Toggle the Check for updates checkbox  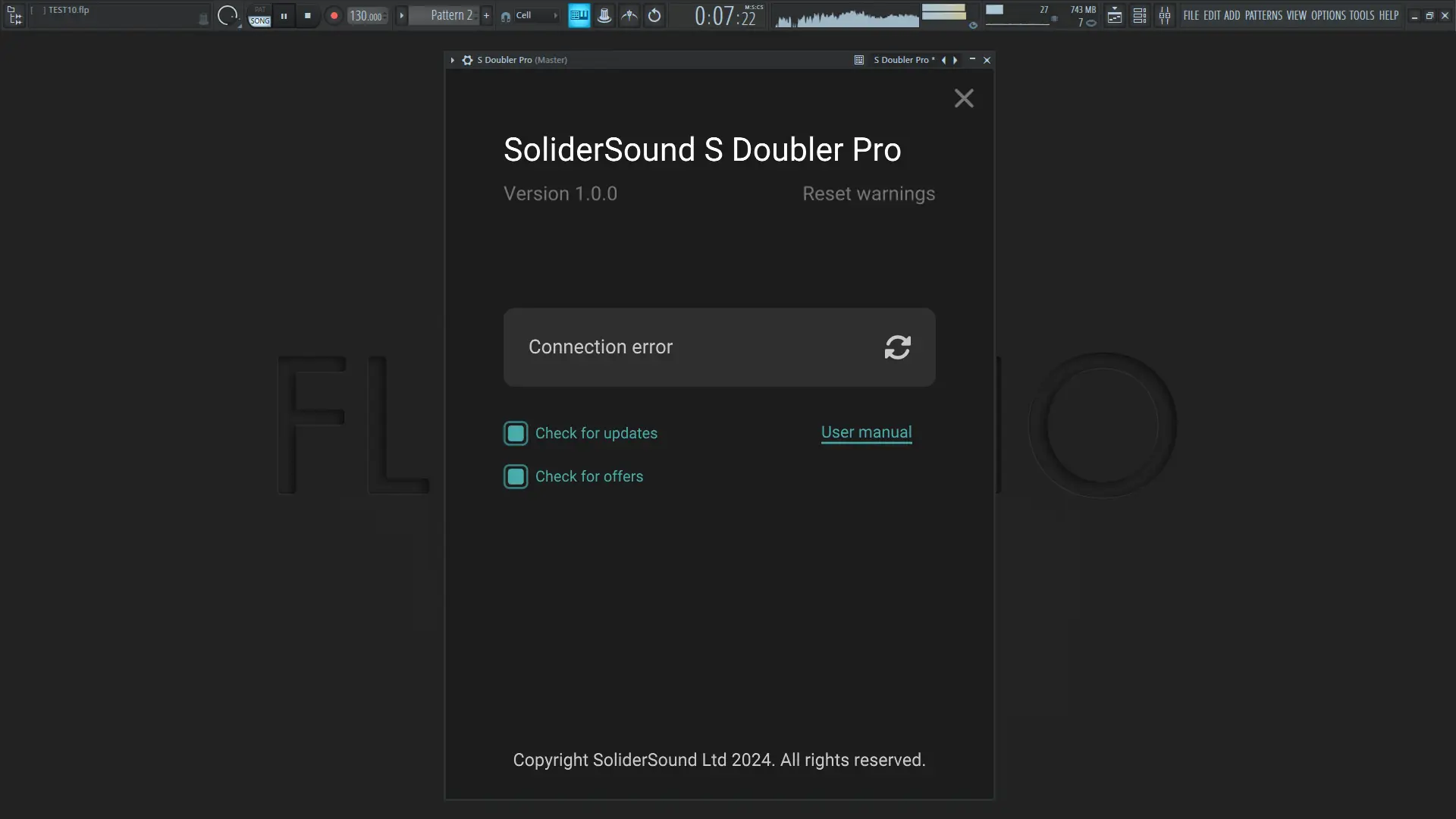[x=516, y=433]
